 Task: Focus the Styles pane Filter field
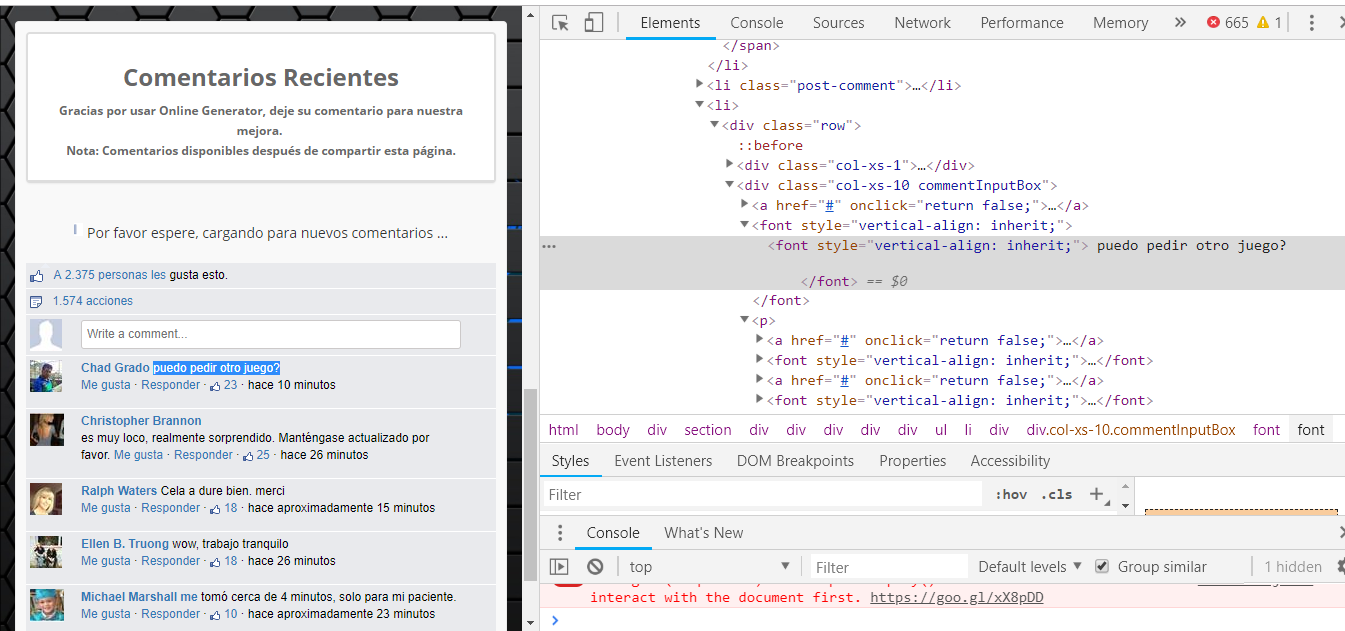click(x=762, y=494)
